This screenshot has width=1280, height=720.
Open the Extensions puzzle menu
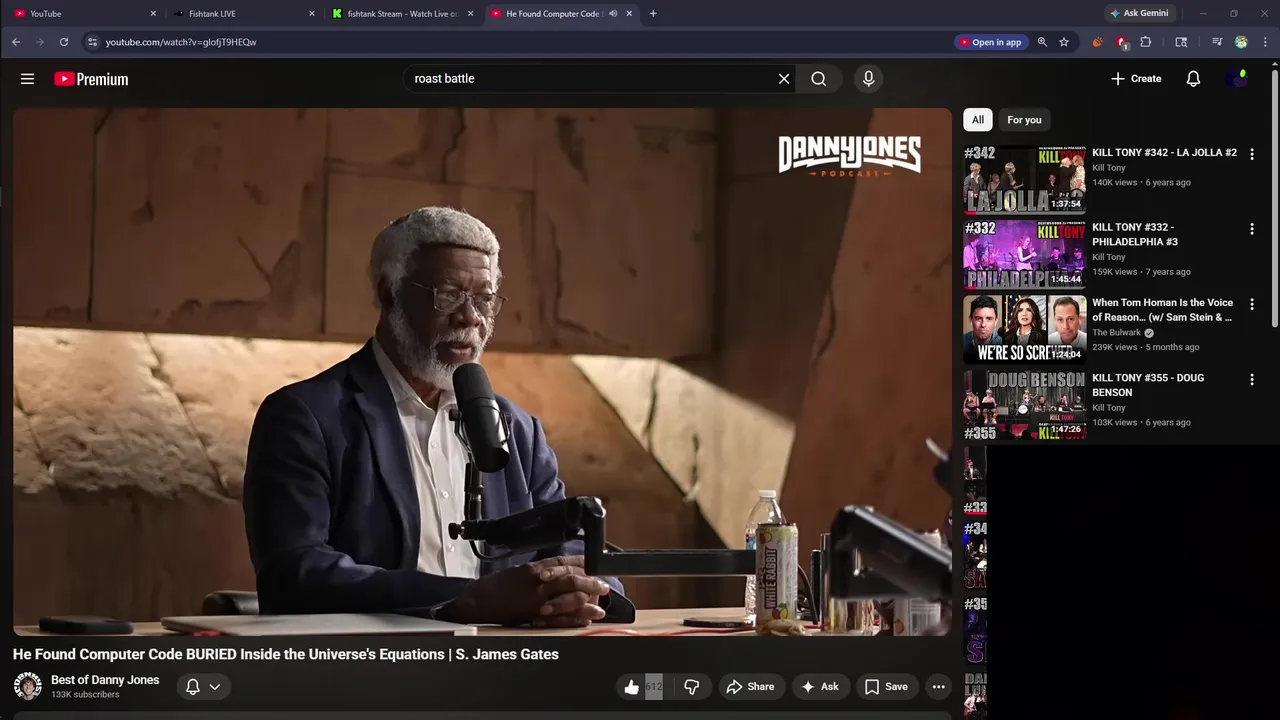coord(1146,42)
